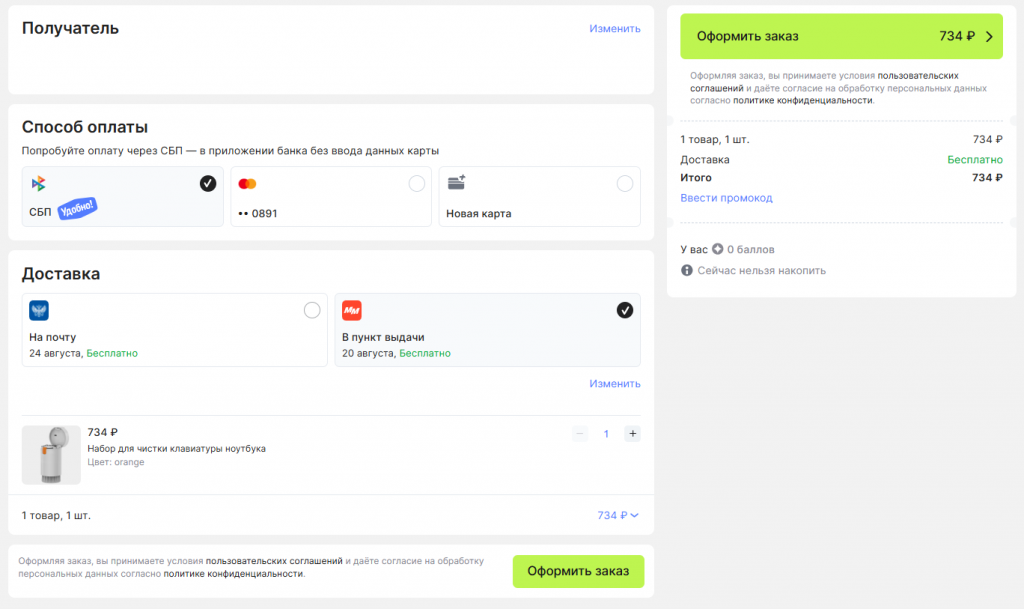The width and height of the screenshot is (1024, 609).
Task: Click the arrow on top 'Оформить заказ' button
Action: pos(989,37)
